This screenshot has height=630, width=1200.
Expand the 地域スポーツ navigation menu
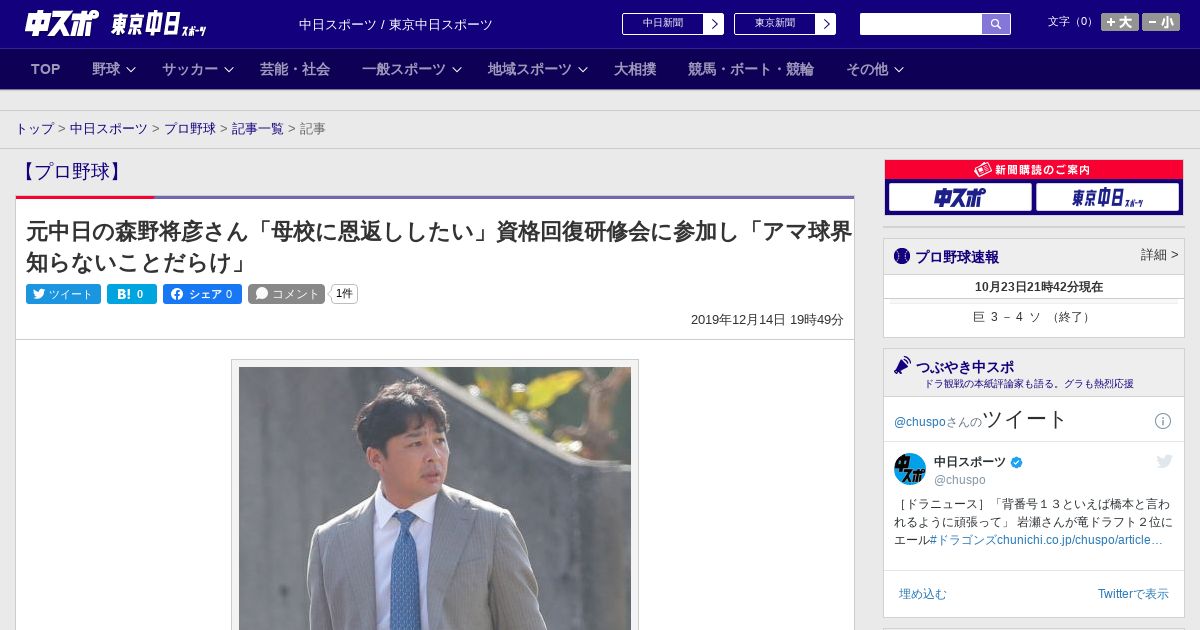coord(537,69)
